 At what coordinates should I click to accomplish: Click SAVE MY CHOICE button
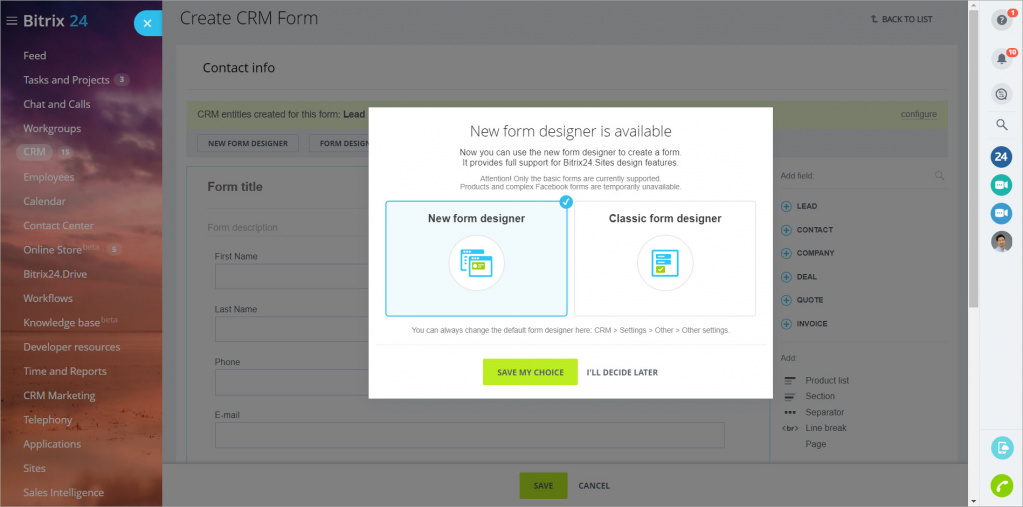[530, 372]
